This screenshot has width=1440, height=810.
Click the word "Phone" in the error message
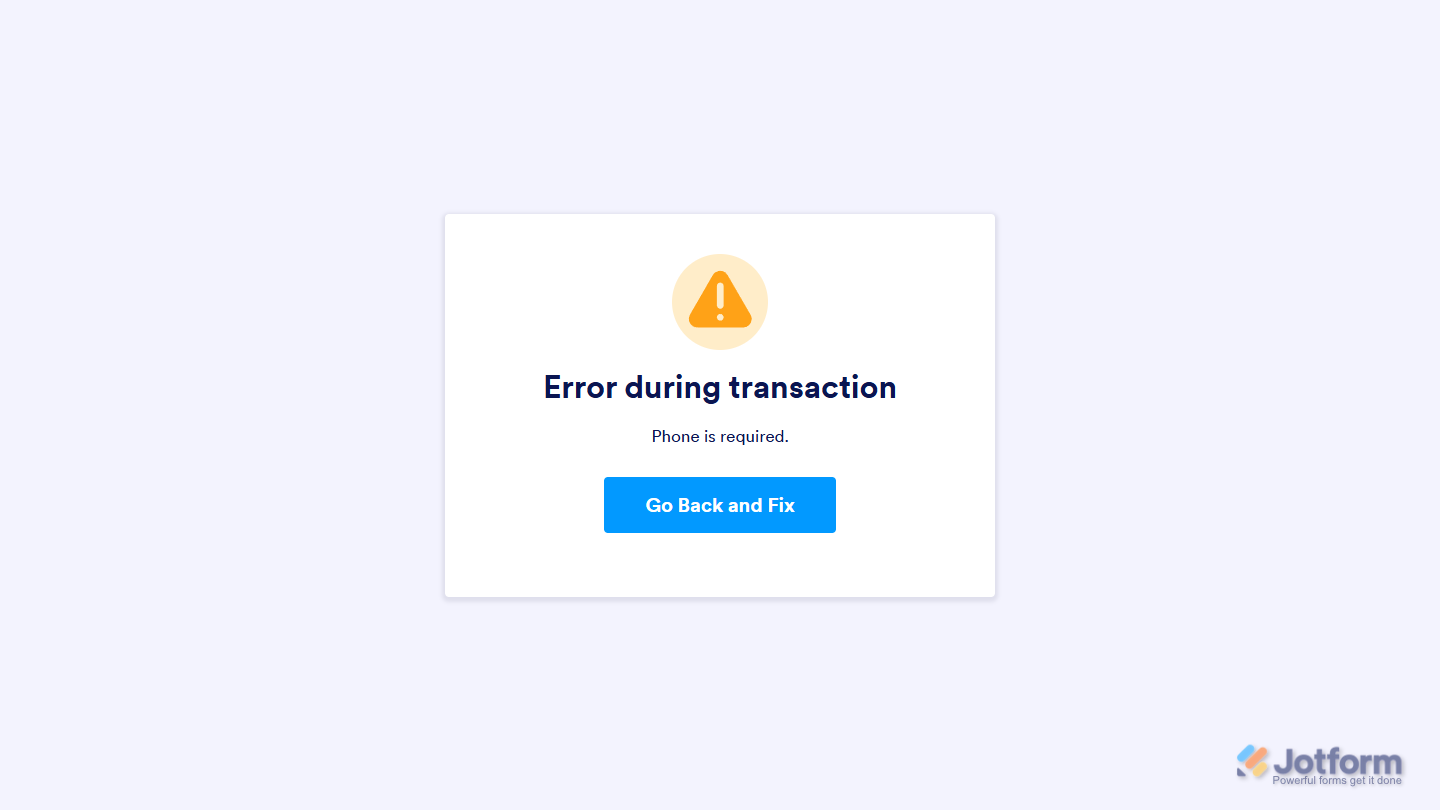click(675, 436)
